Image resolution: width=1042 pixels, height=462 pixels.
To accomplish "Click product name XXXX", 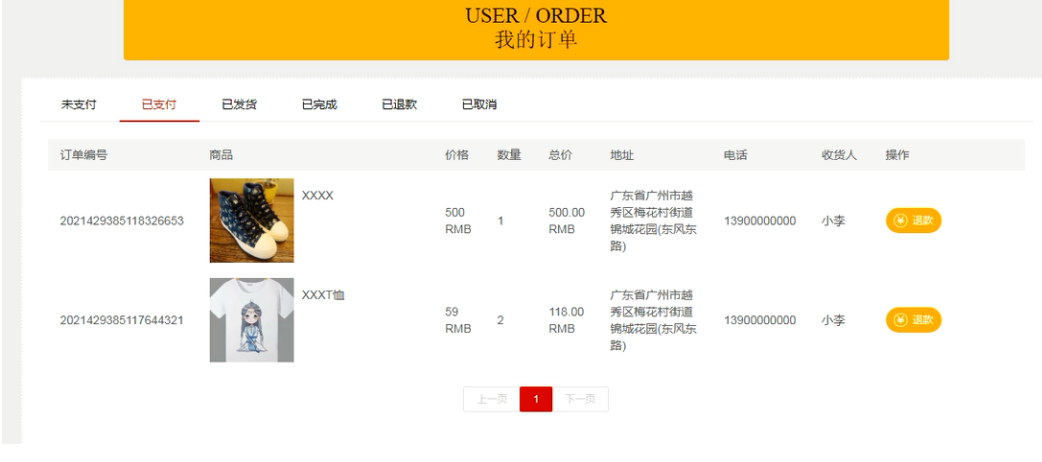I will [318, 195].
